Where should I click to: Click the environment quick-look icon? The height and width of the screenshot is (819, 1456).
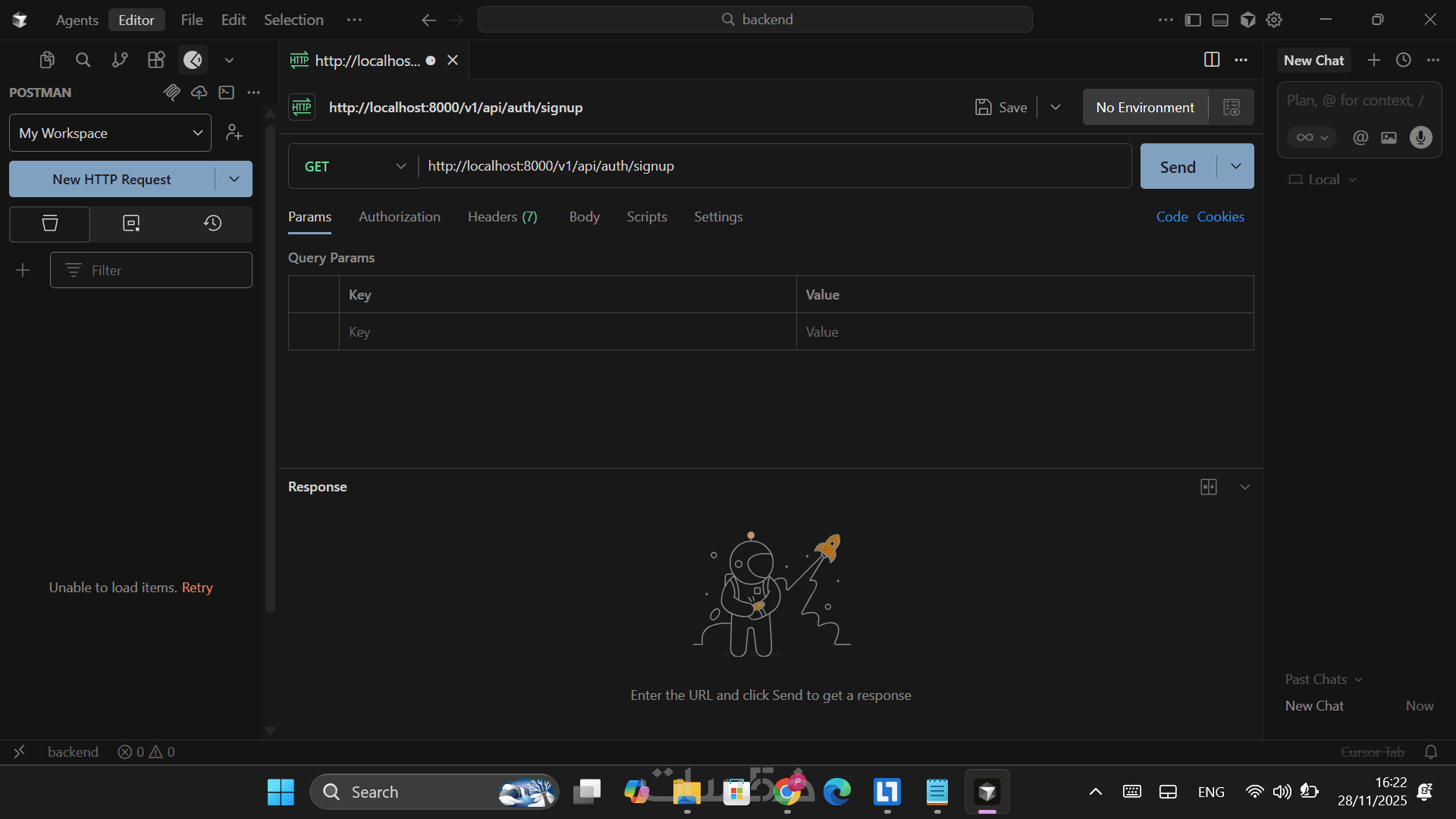[x=1232, y=107]
